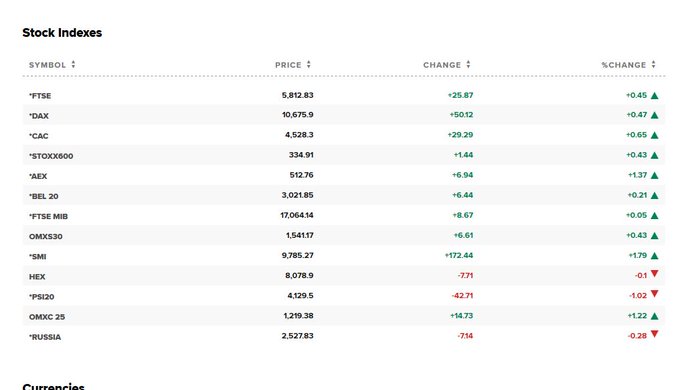Open the *BEL 20 index link
Image resolution: width=680 pixels, height=390 pixels.
(44, 196)
